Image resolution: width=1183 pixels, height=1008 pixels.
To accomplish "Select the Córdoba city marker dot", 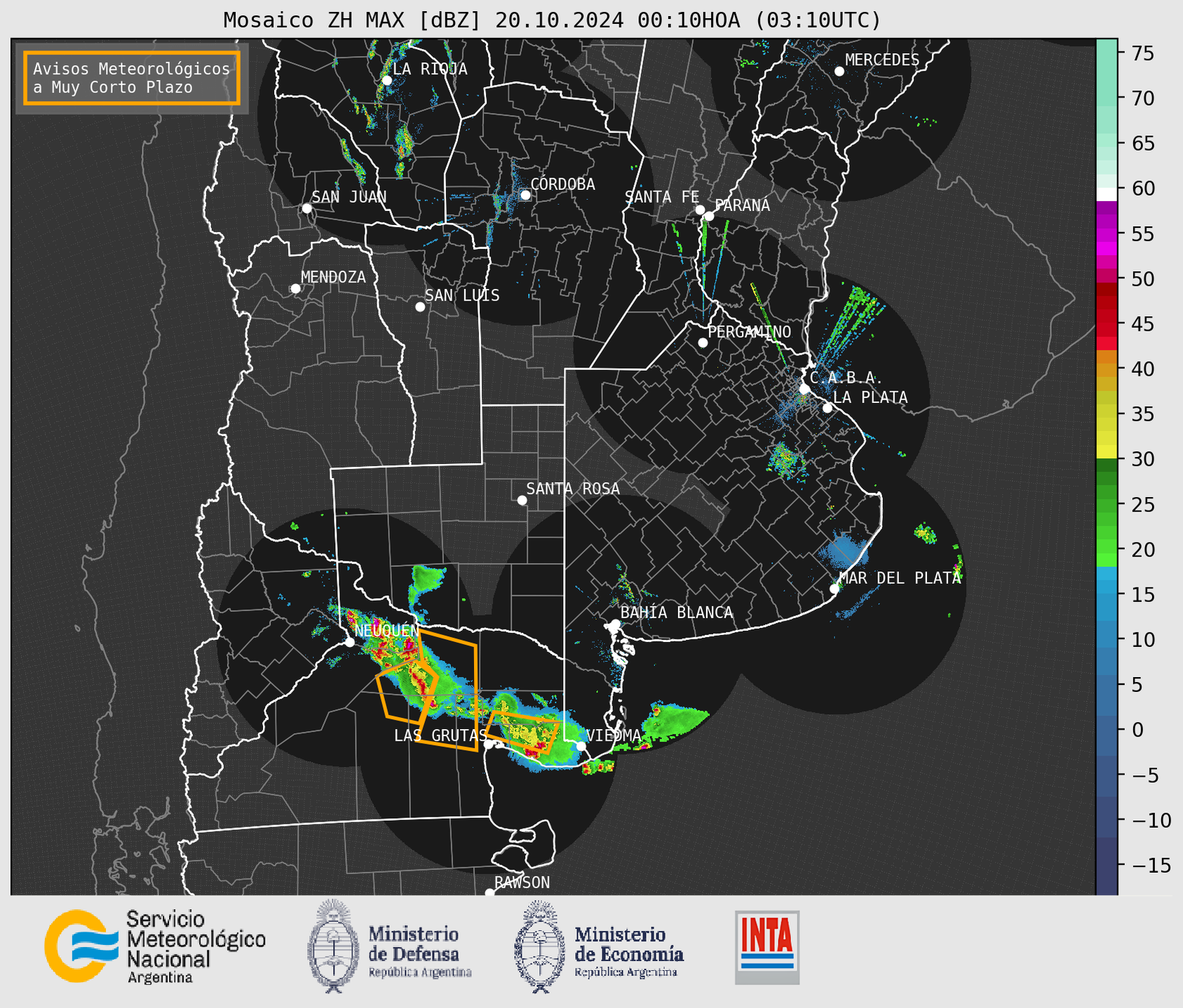I will (525, 195).
